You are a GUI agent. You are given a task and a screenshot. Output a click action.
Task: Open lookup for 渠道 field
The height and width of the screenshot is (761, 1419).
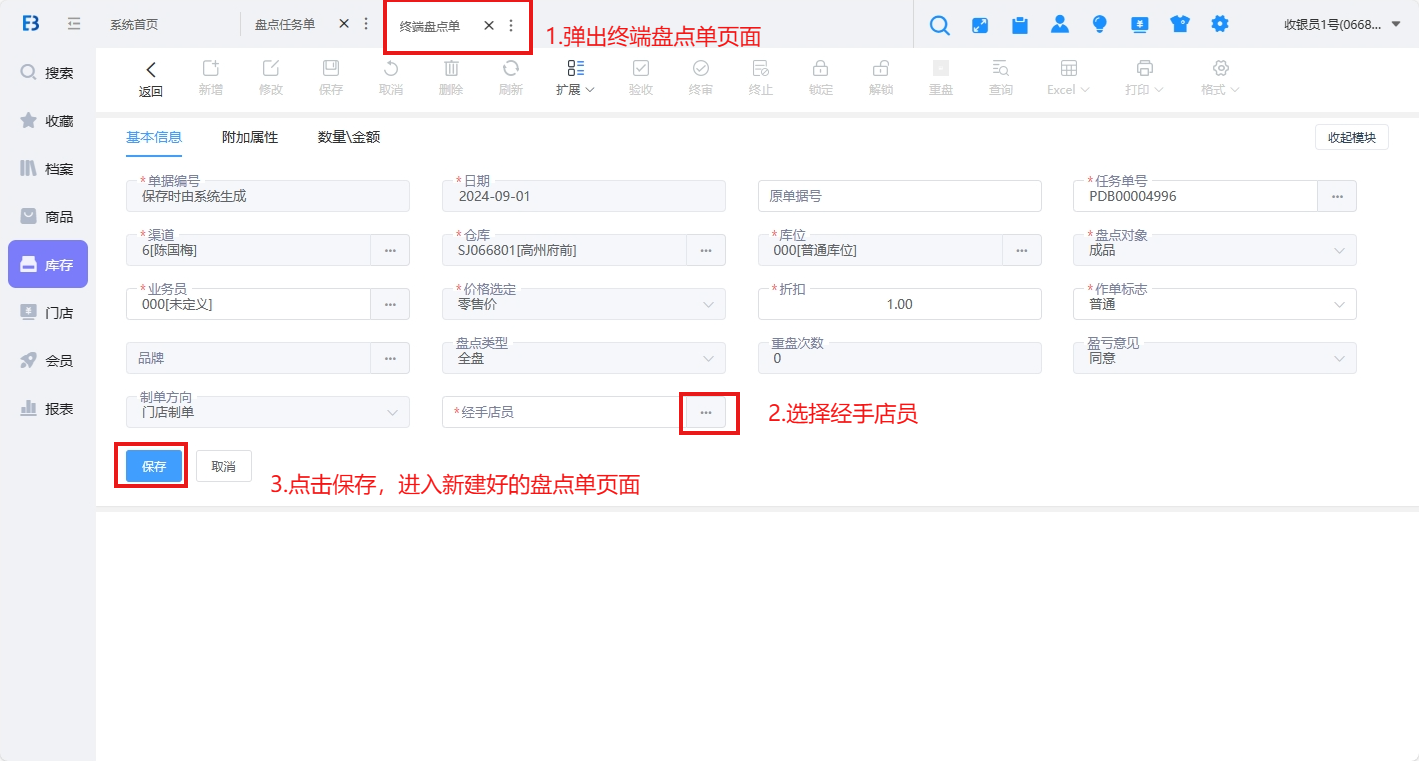[x=390, y=250]
